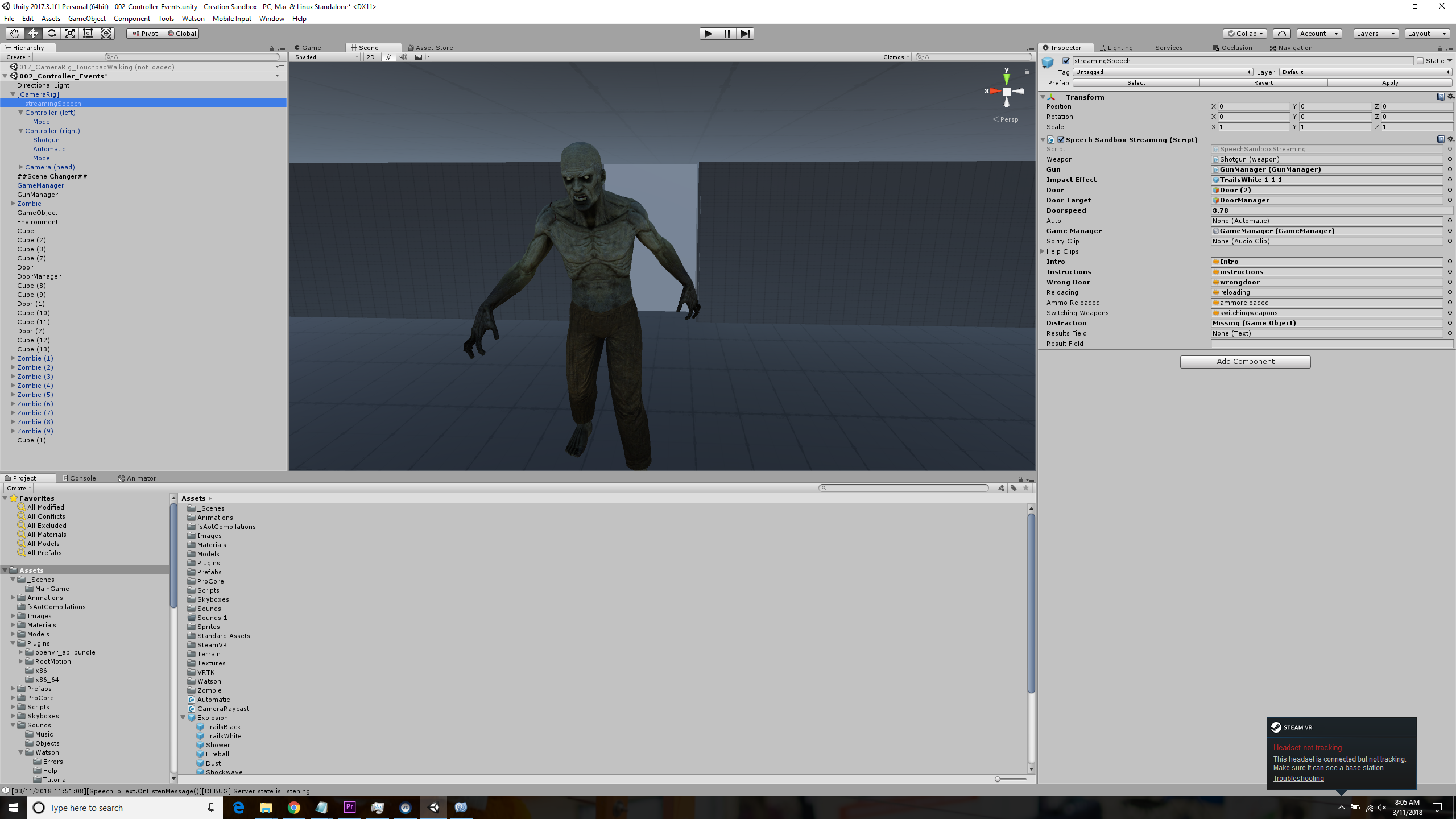Enable the Static checkbox
The height and width of the screenshot is (819, 1456).
point(1420,61)
